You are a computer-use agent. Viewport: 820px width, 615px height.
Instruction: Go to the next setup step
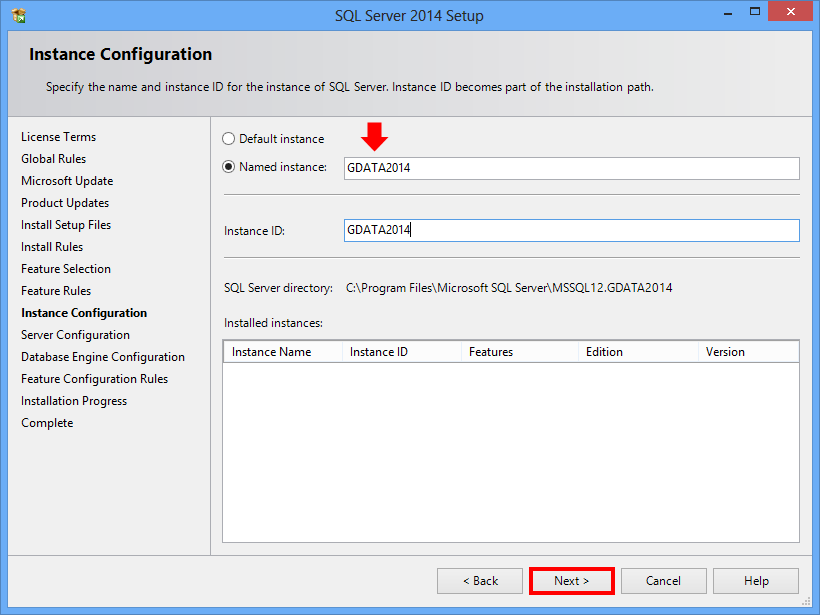(572, 581)
